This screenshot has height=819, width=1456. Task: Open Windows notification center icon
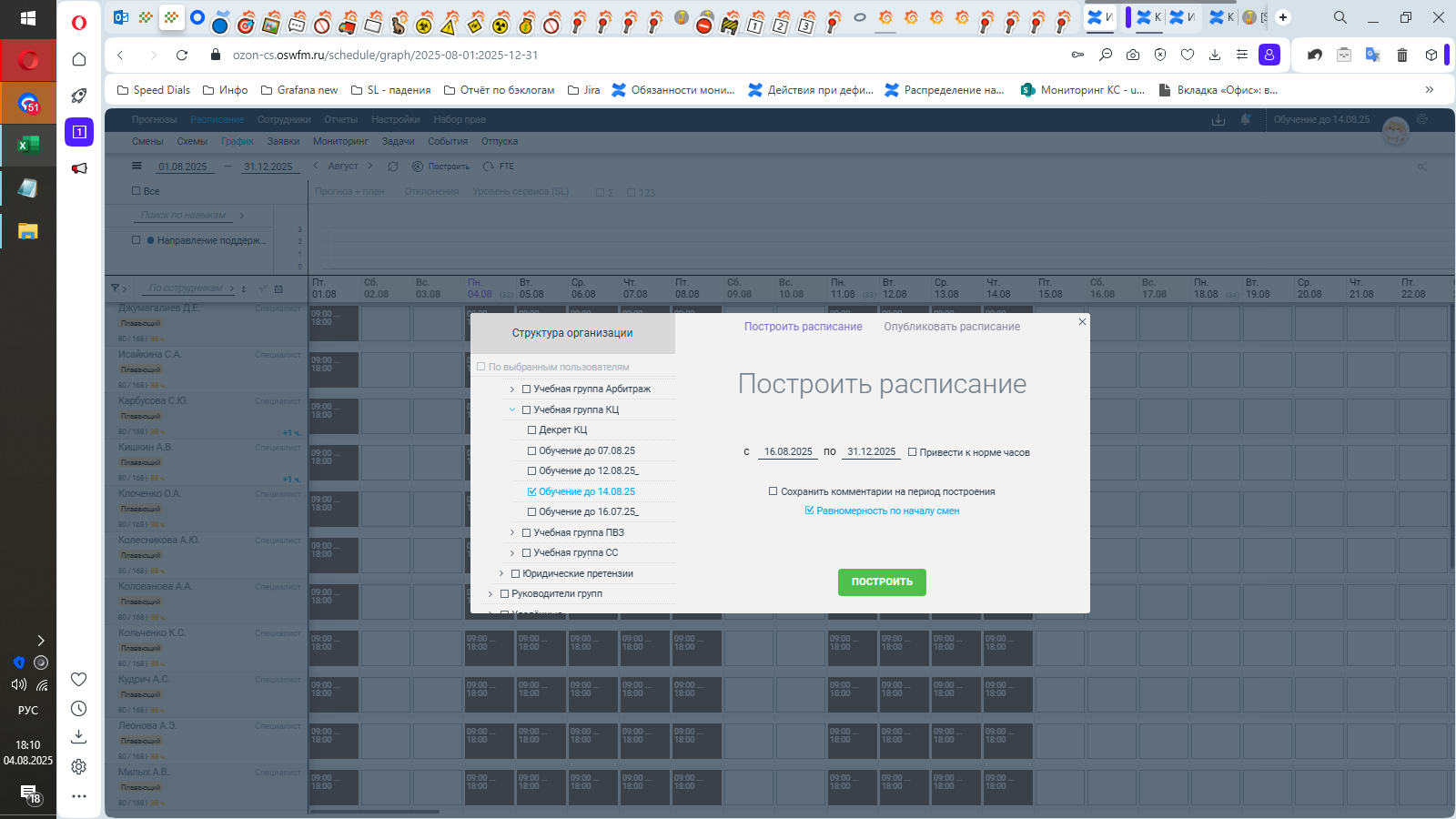[x=30, y=794]
